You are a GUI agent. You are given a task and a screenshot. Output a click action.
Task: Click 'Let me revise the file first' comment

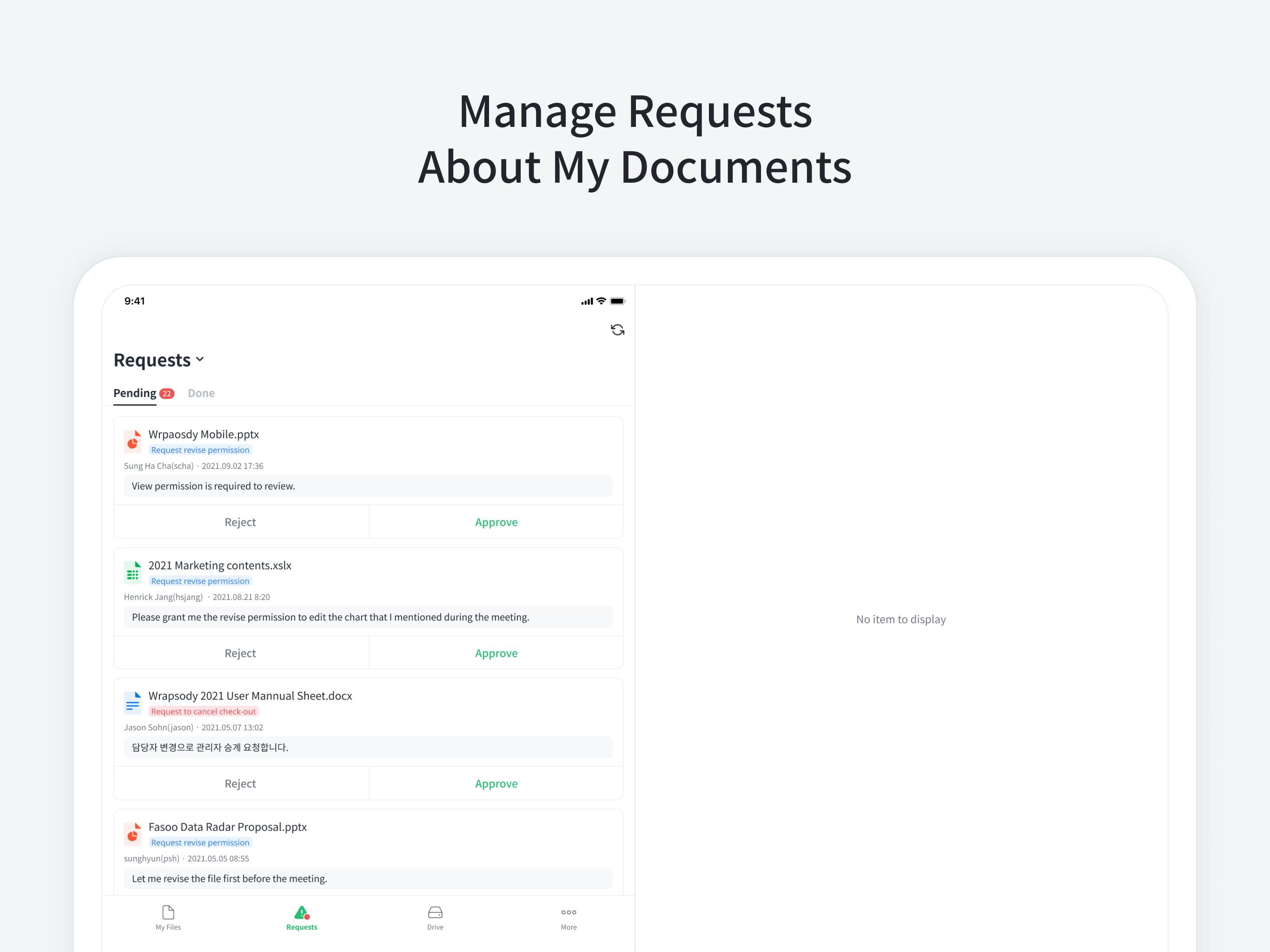(x=369, y=879)
